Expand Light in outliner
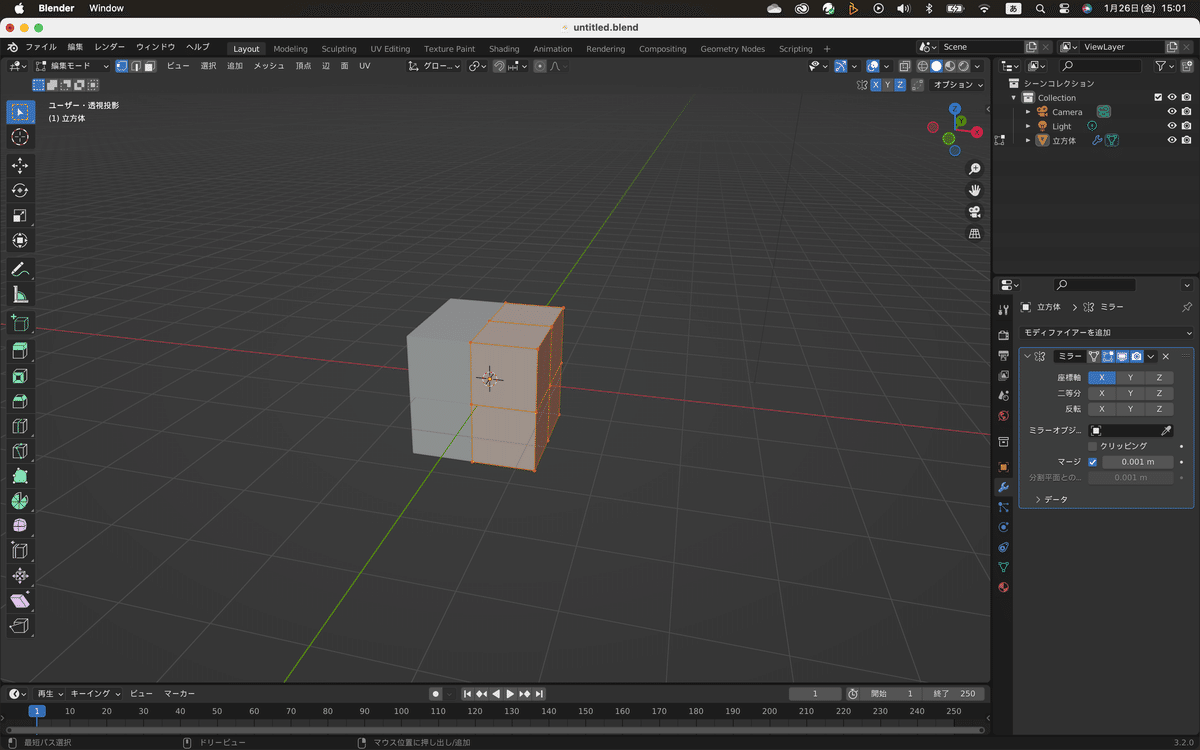The height and width of the screenshot is (750, 1200). 1028,126
